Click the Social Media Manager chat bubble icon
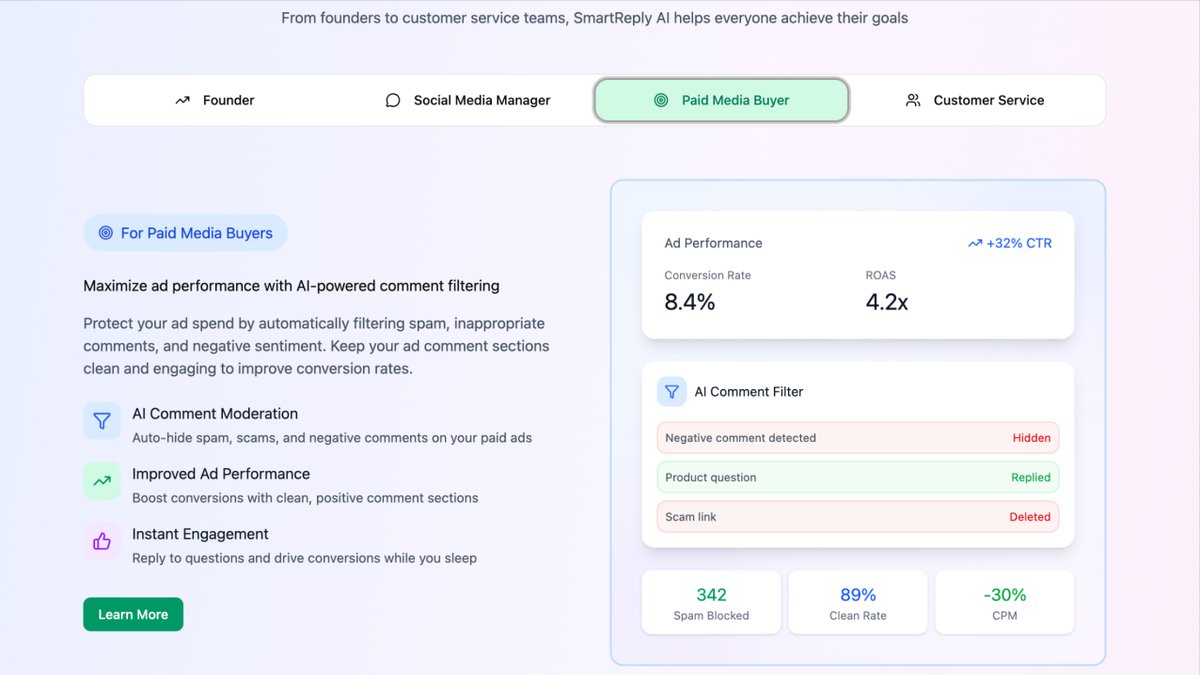The width and height of the screenshot is (1200, 675). tap(393, 100)
